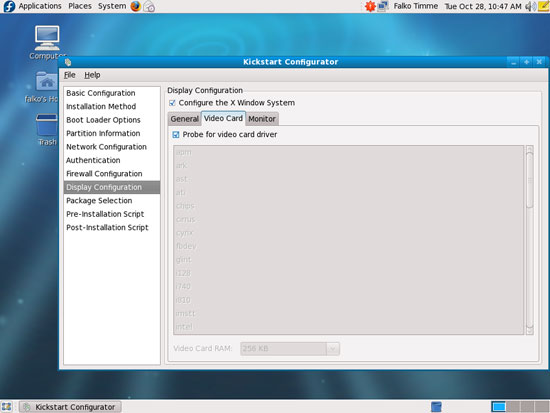The width and height of the screenshot is (550, 413).
Task: Open the Help menu
Action: tap(92, 75)
